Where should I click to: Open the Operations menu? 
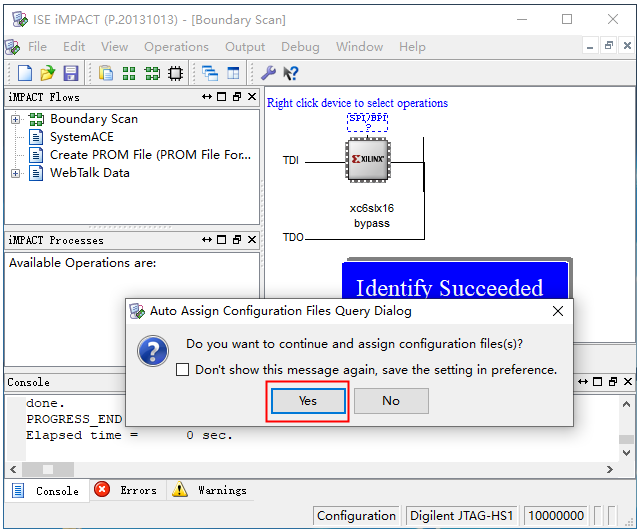176,47
